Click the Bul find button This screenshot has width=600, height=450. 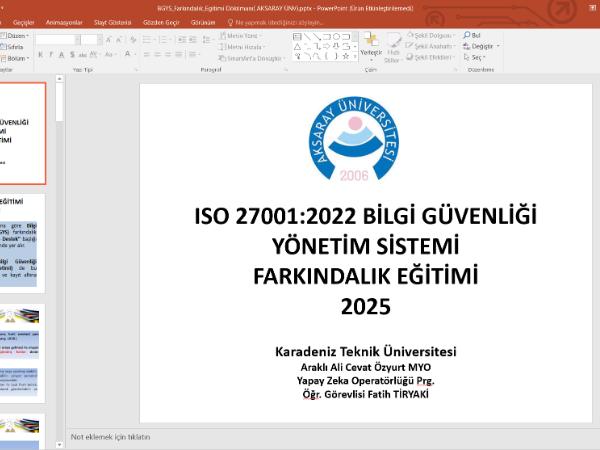[472, 35]
